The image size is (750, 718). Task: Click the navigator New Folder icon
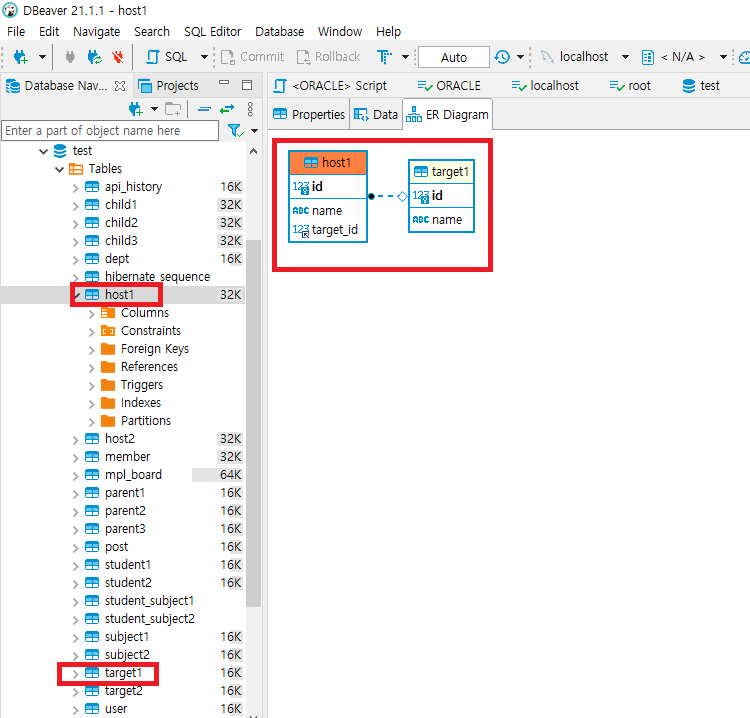[173, 110]
